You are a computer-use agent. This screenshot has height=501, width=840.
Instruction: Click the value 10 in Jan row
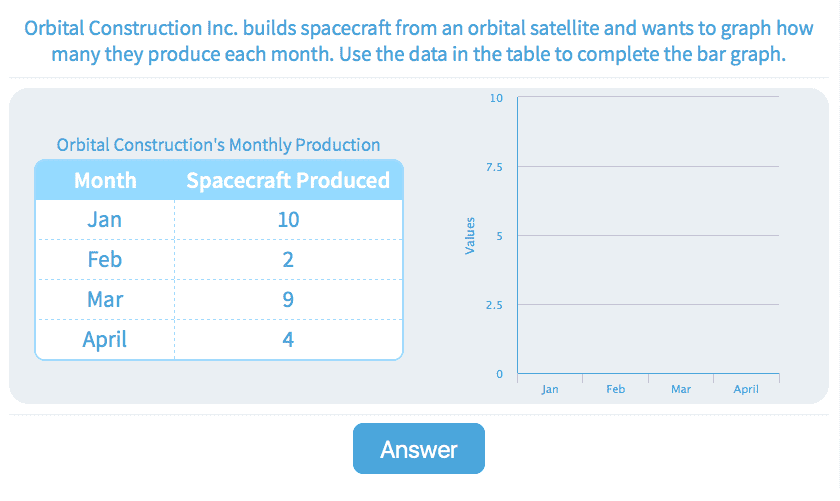tap(288, 220)
